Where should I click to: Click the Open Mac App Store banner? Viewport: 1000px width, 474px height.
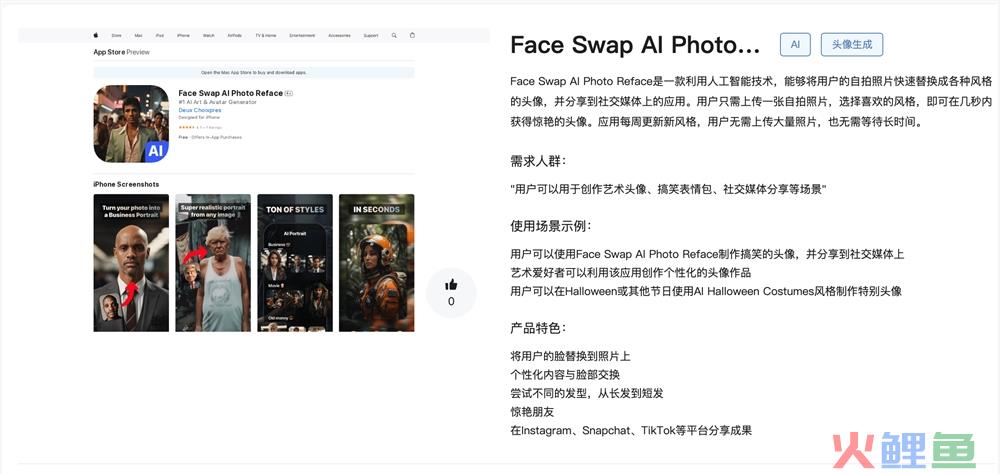pos(254,73)
